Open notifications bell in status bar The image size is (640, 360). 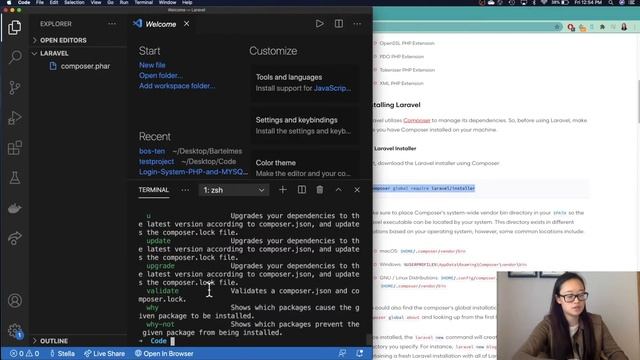point(359,354)
